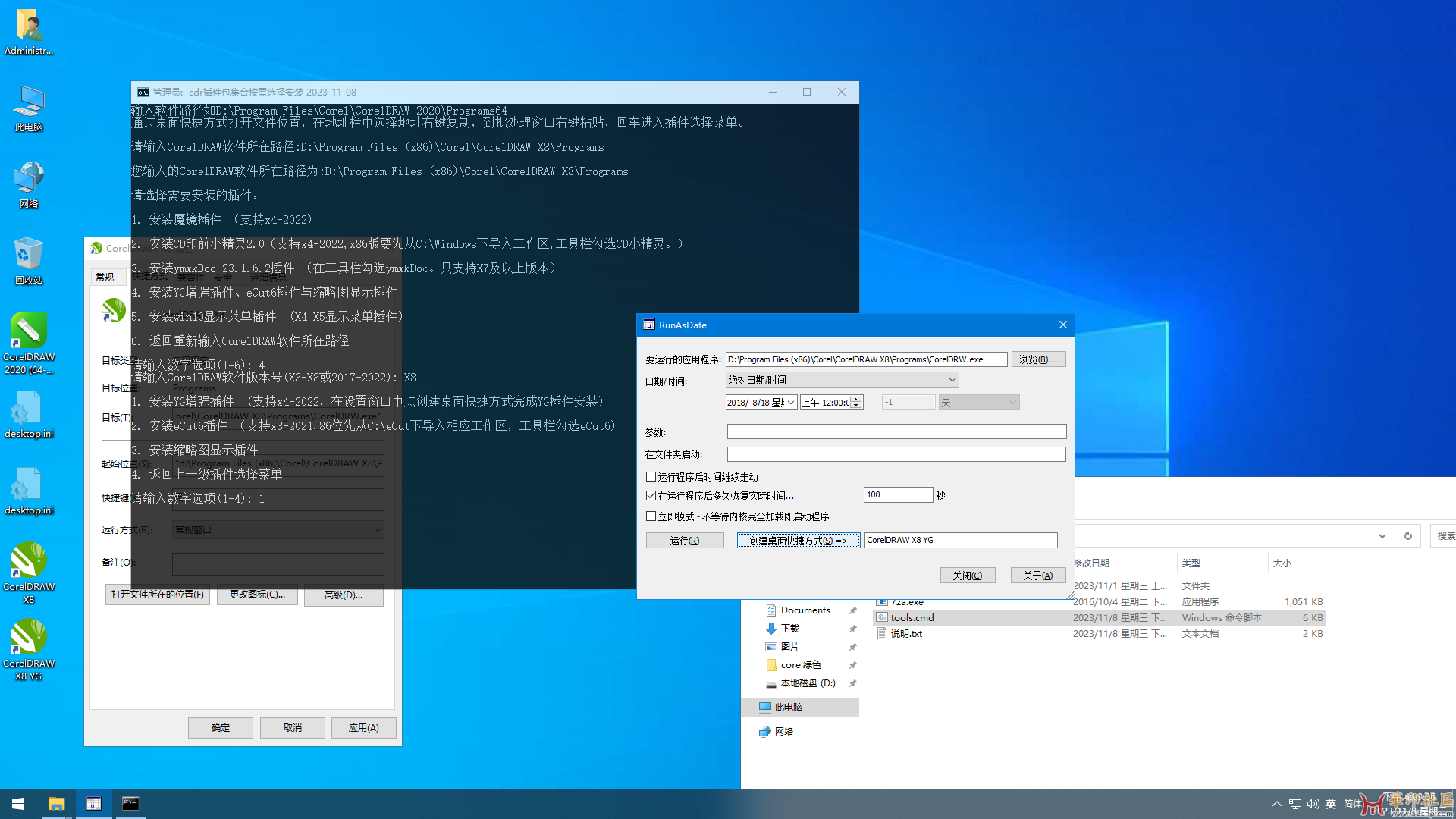Open File Explorer from the taskbar

pyautogui.click(x=56, y=804)
